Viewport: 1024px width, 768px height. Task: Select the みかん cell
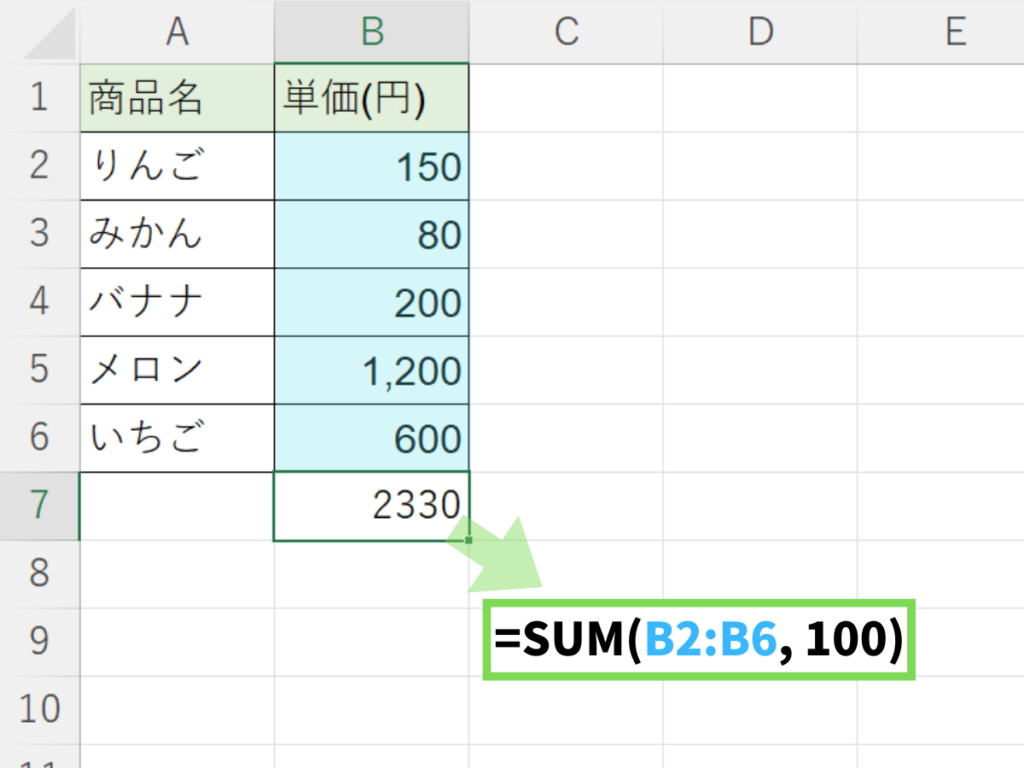coord(177,234)
